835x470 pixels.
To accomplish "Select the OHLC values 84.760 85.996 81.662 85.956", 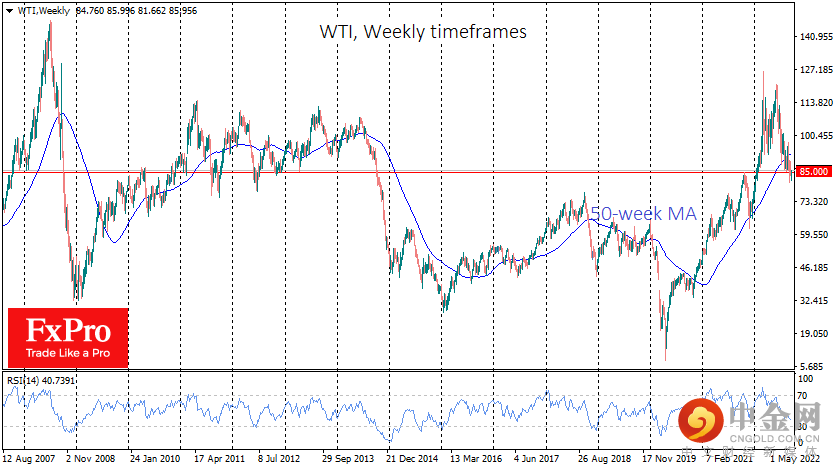I will coord(136,11).
